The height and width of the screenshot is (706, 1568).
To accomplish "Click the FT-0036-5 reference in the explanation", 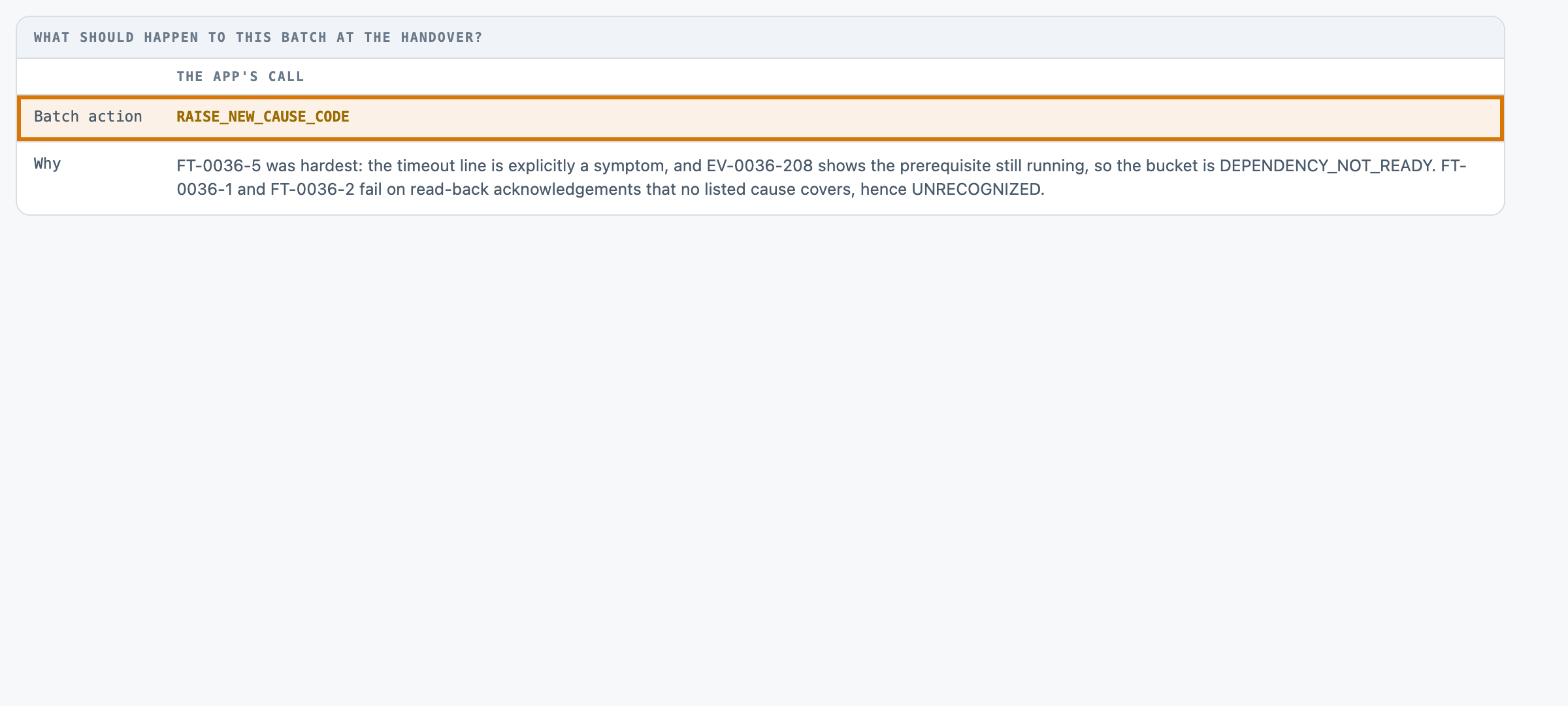I will coord(219,165).
